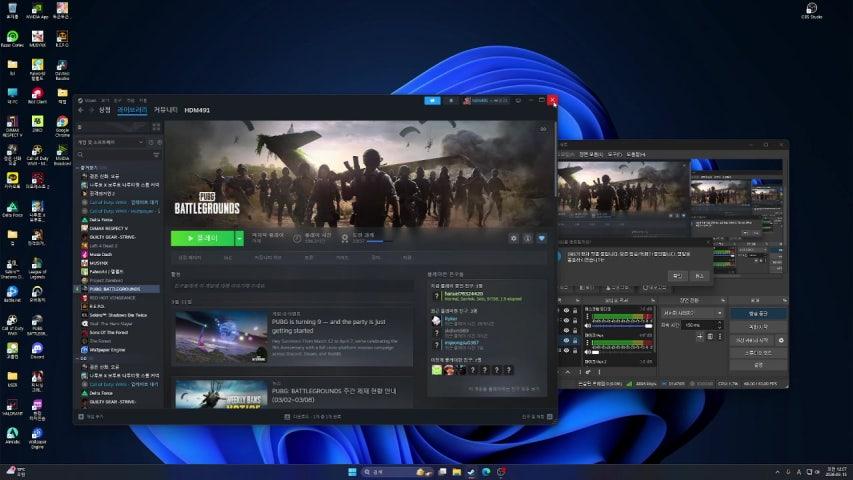Switch library to grid view icon
Screen dimensions: 853x480
[x=156, y=127]
